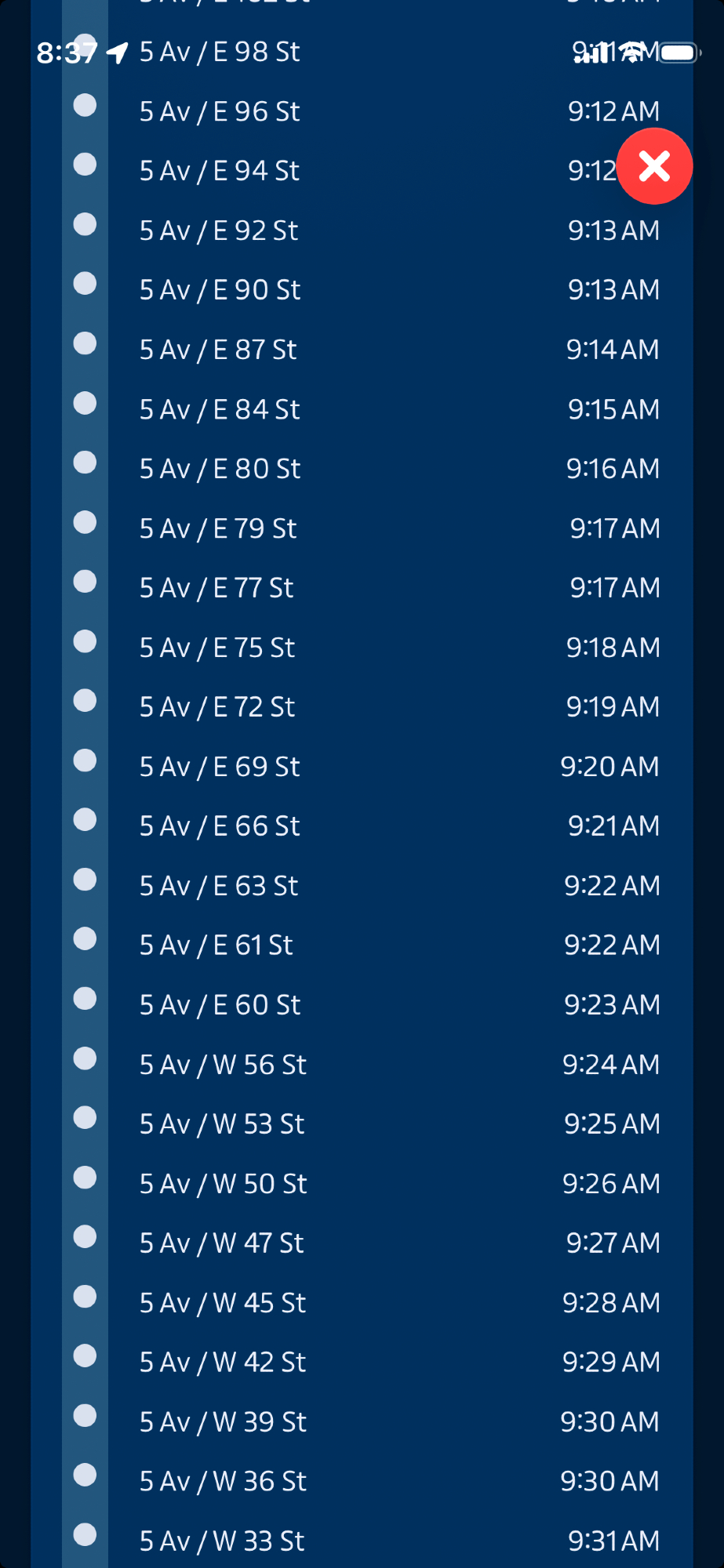
Task: Open the 5 Av / E 98 St stop
Action: coord(220,52)
